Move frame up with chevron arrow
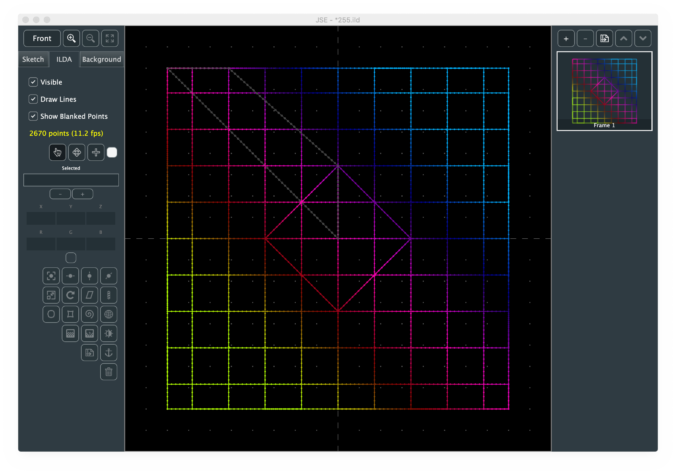The height and width of the screenshot is (474, 676). click(x=623, y=38)
